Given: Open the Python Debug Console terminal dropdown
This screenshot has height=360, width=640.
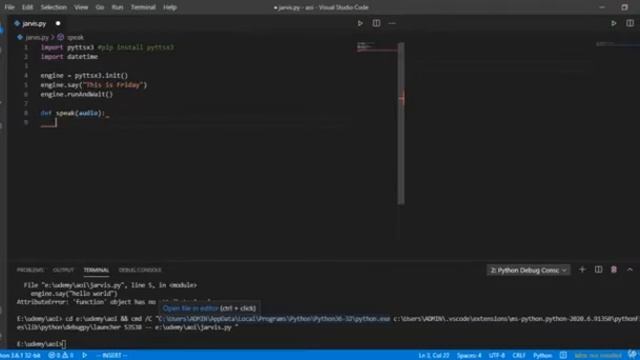Looking at the screenshot, I should (528, 270).
